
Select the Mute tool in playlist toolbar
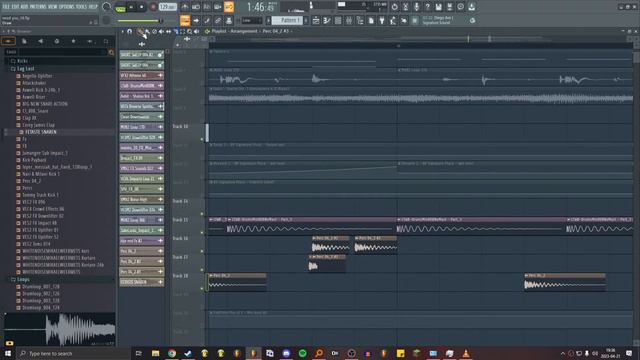[x=161, y=31]
